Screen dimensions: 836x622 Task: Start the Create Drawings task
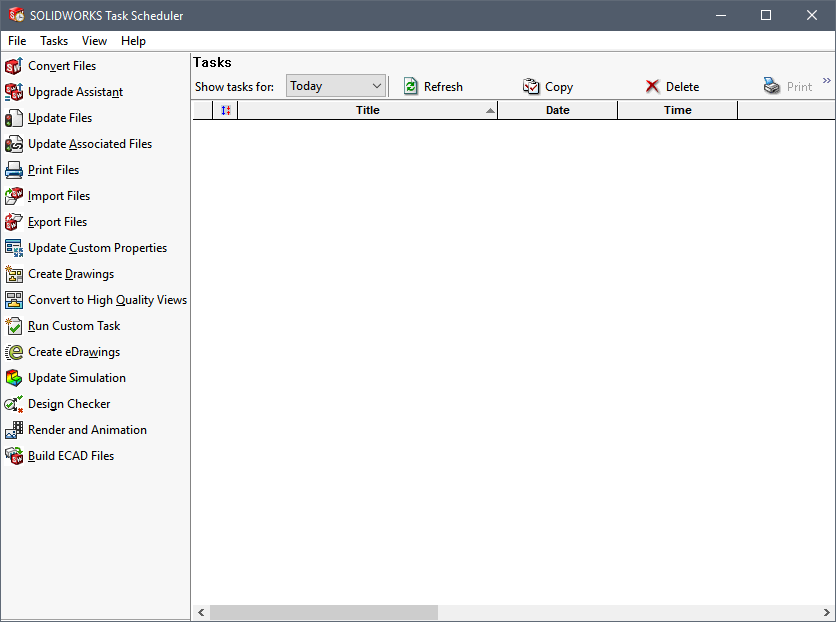71,274
